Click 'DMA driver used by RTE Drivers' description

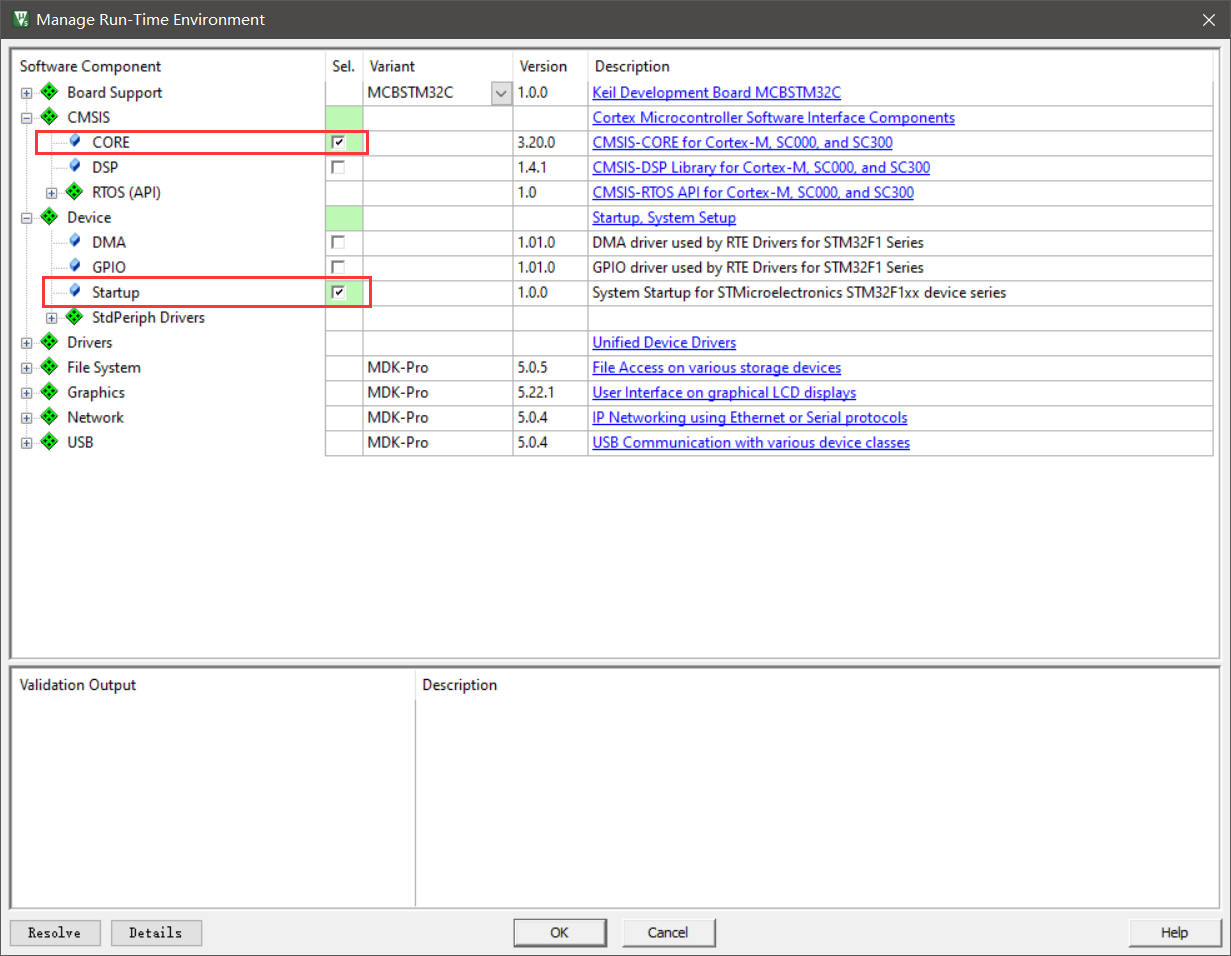coord(758,242)
